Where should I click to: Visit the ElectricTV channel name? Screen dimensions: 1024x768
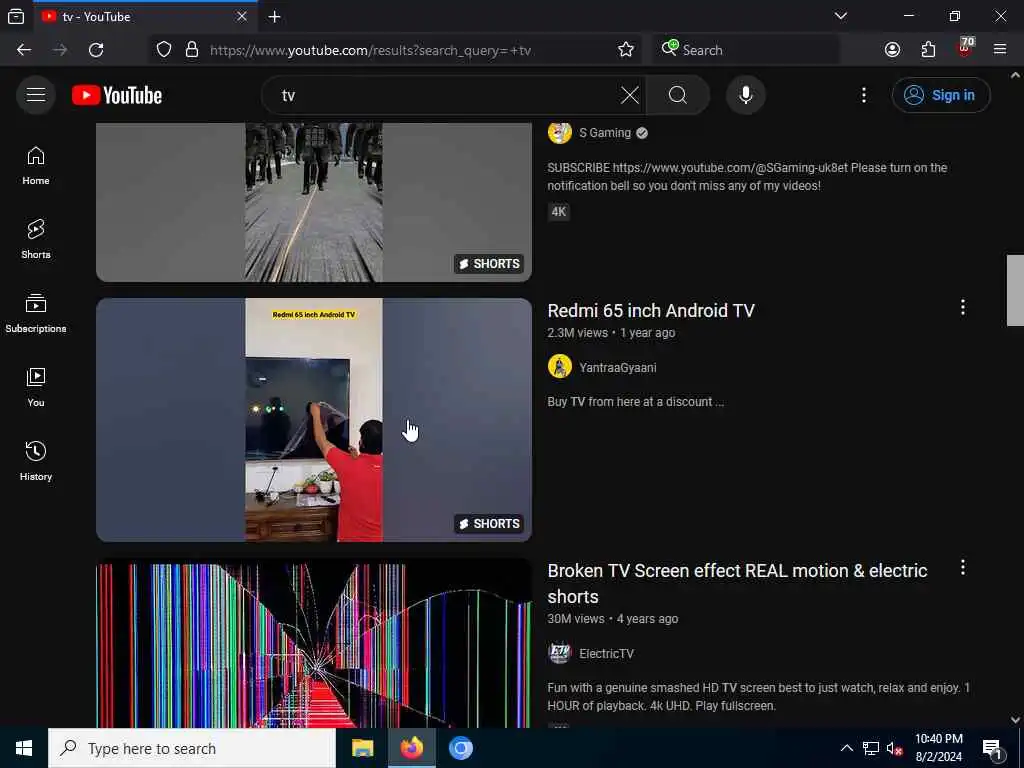606,654
